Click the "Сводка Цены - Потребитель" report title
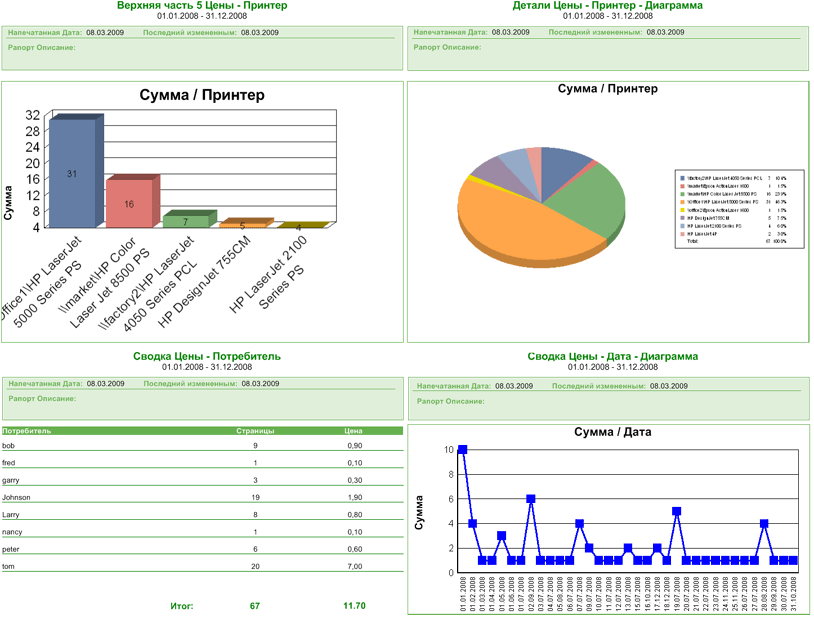814x620 pixels. 207,356
